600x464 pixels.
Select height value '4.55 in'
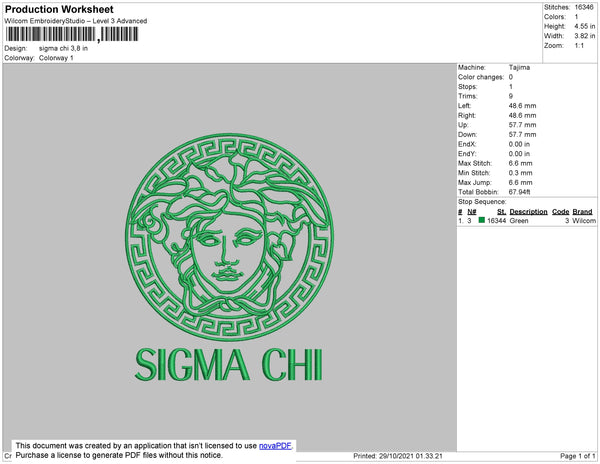[x=585, y=26]
